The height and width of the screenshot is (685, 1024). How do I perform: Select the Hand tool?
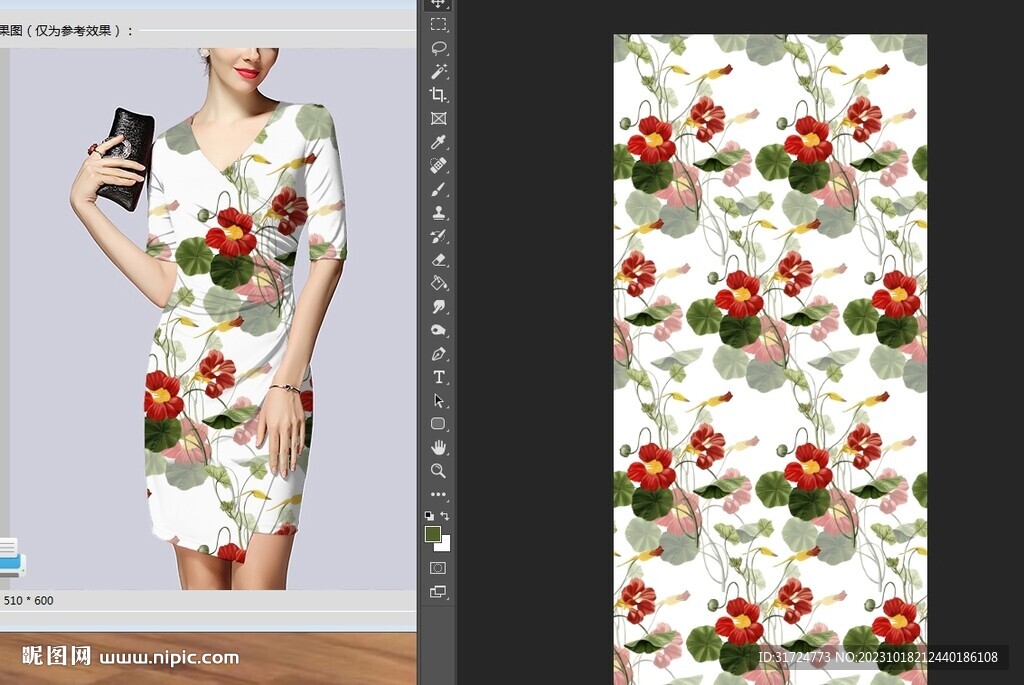coord(438,447)
